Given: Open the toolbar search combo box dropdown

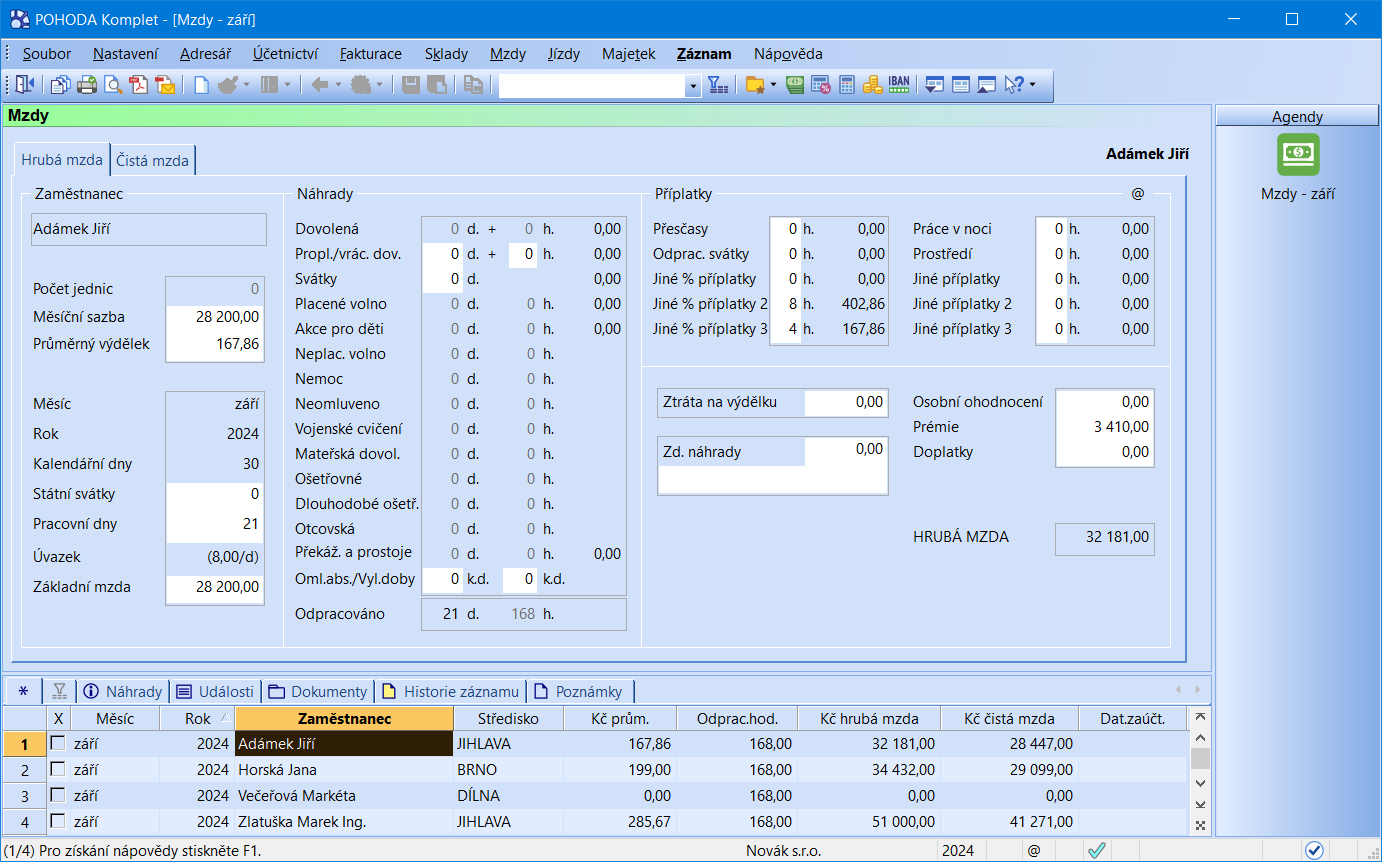Looking at the screenshot, I should click(x=694, y=86).
